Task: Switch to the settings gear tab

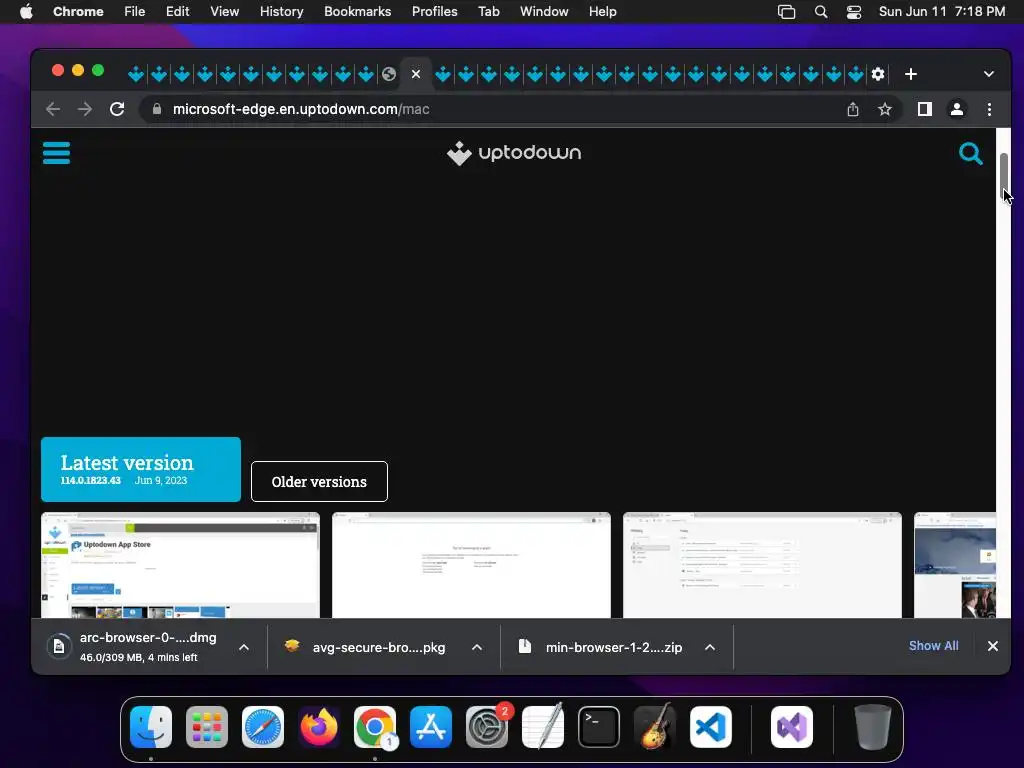Action: point(878,74)
